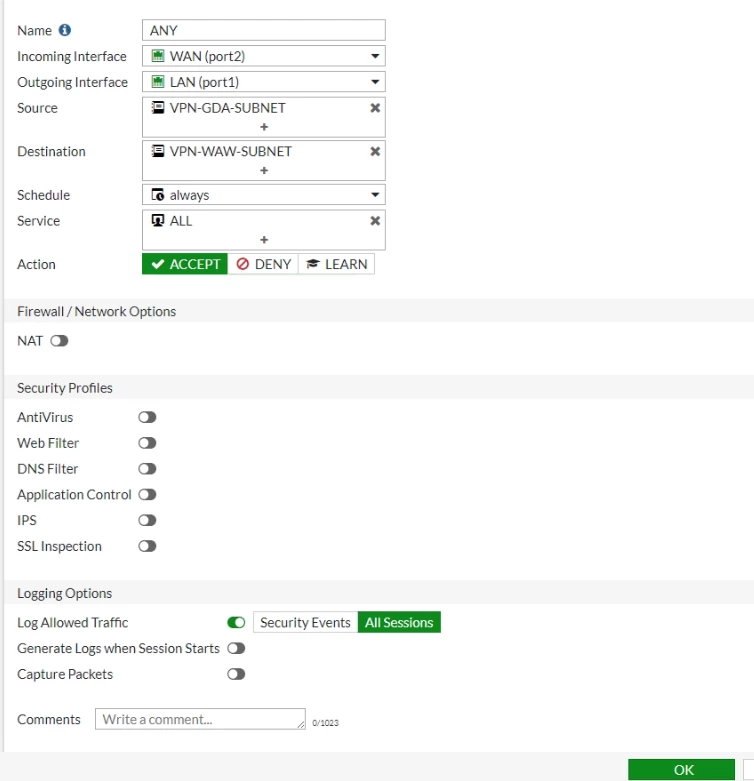Image resolution: width=754 pixels, height=781 pixels.
Task: Set action to DENY
Action: pyautogui.click(x=263, y=264)
